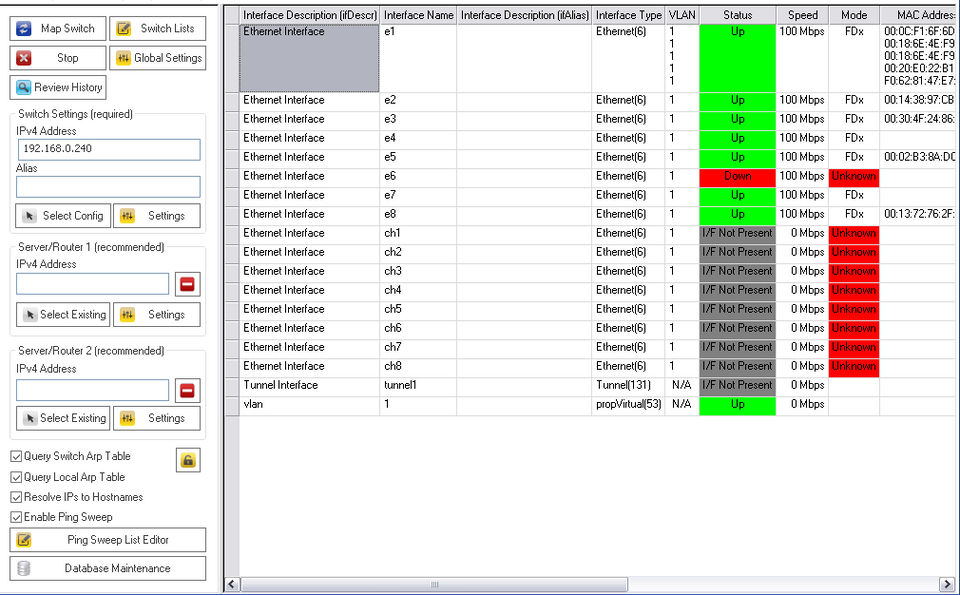Click Unknown mode cell in e6 row
The width and height of the screenshot is (960, 595).
click(x=854, y=176)
